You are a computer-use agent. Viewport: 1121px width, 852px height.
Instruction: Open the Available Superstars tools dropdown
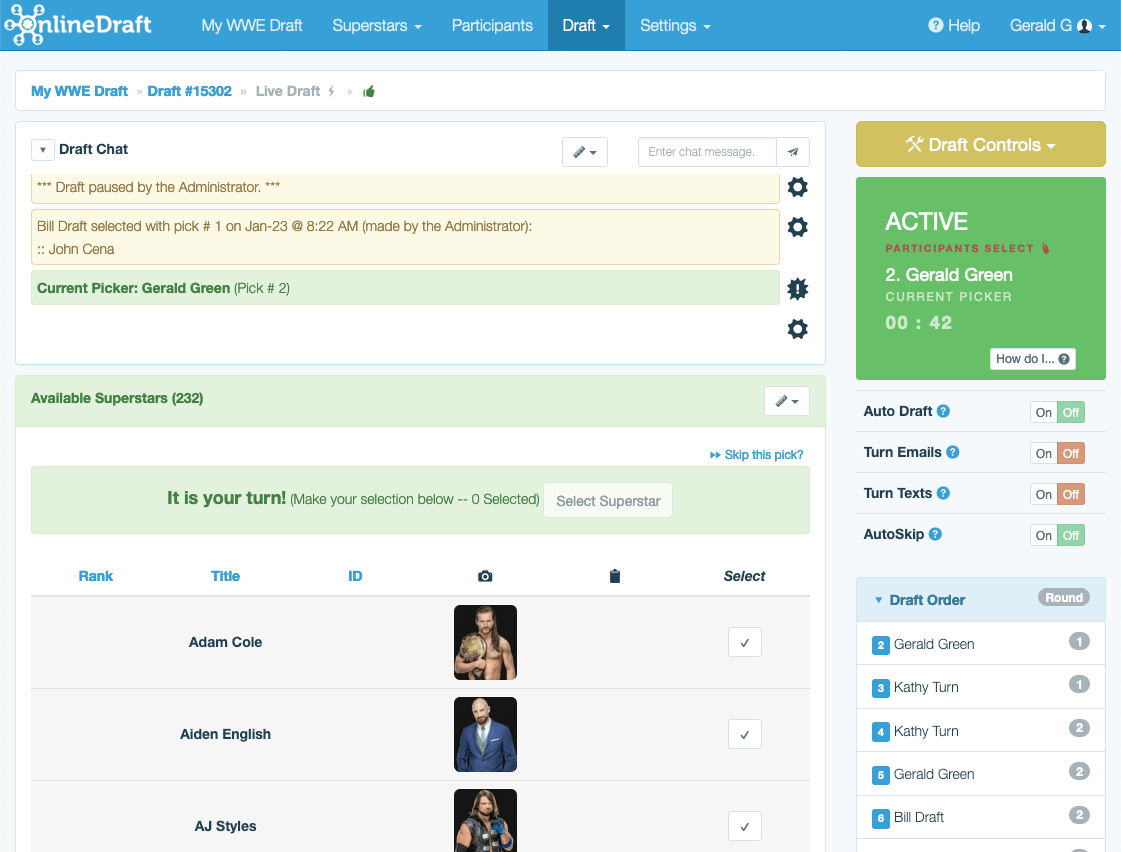pos(787,401)
